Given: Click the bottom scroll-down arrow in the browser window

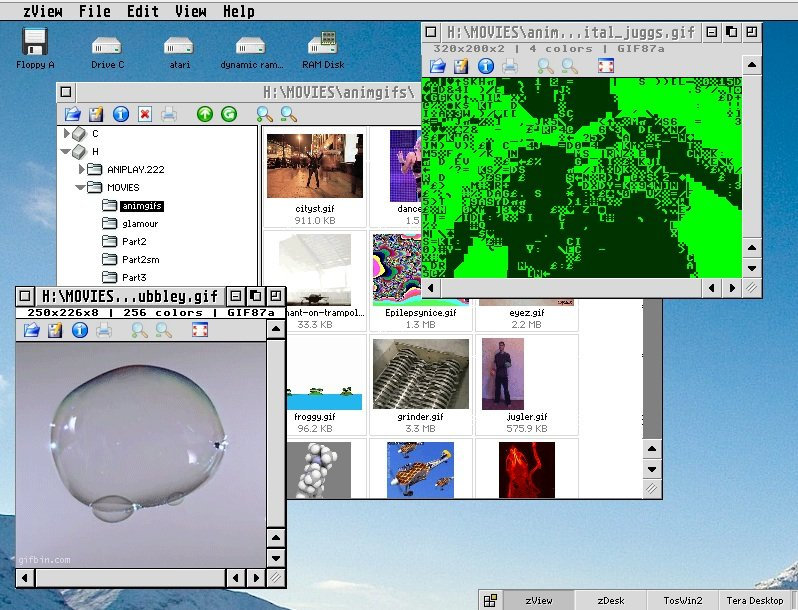Looking at the screenshot, I should 652,469.
